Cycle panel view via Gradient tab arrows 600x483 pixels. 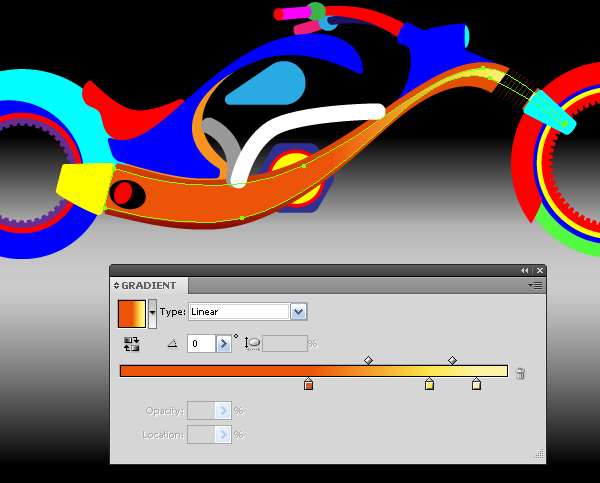coord(116,286)
